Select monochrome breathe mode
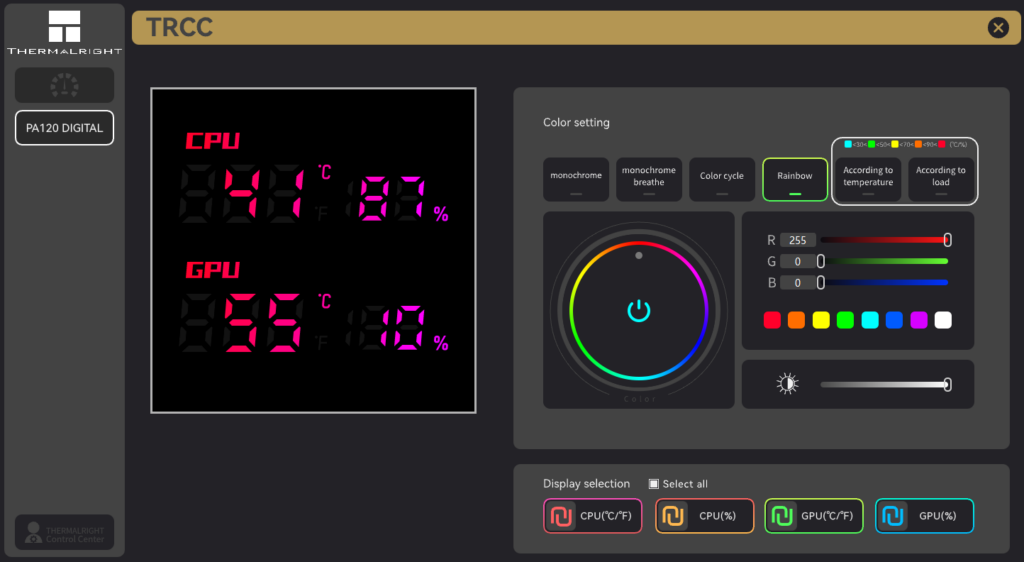 pyautogui.click(x=648, y=180)
